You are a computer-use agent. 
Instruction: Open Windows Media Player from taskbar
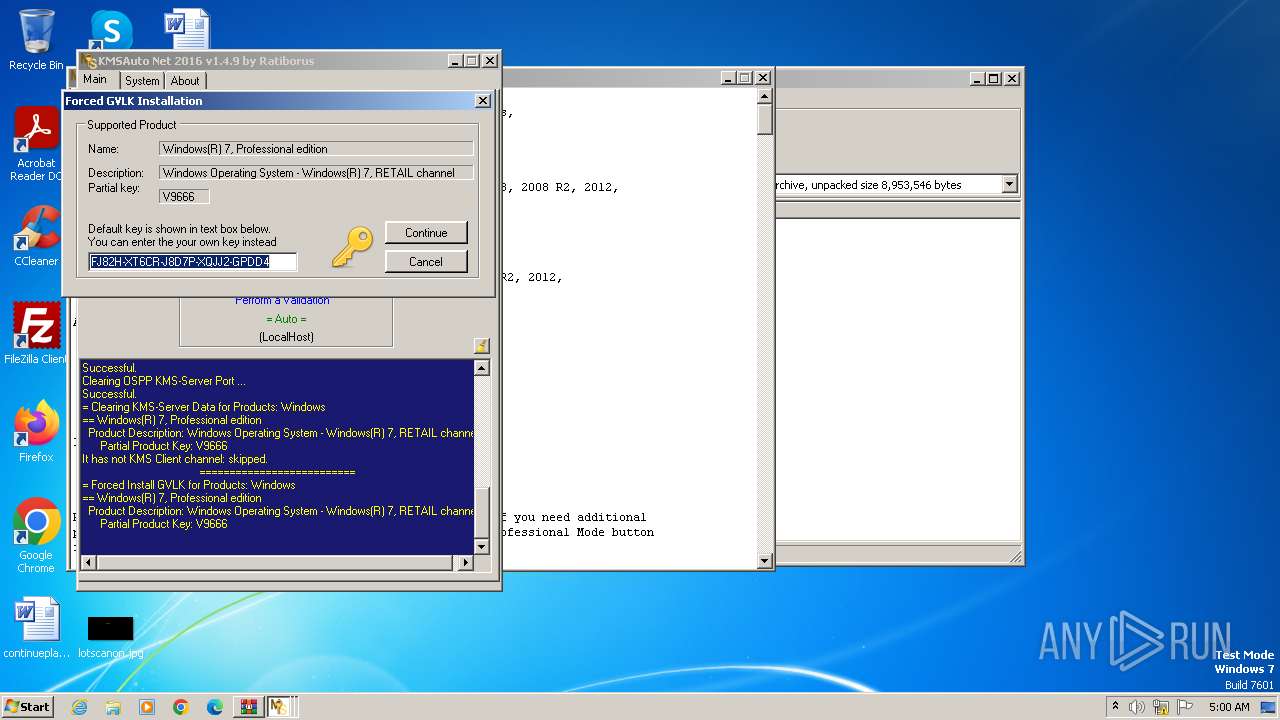(147, 707)
